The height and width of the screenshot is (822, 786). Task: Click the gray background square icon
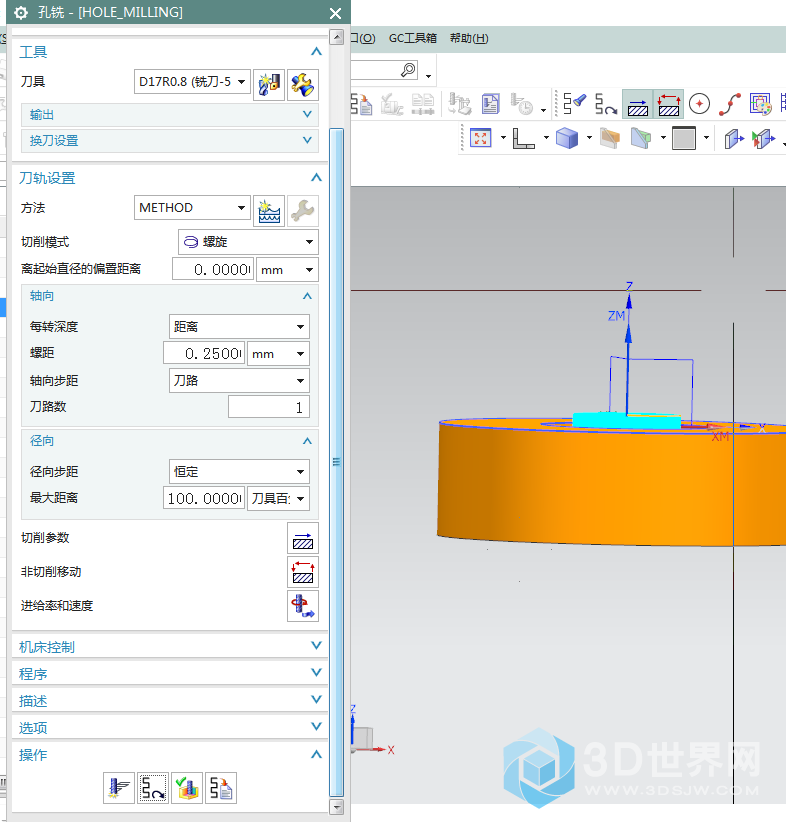pyautogui.click(x=684, y=138)
